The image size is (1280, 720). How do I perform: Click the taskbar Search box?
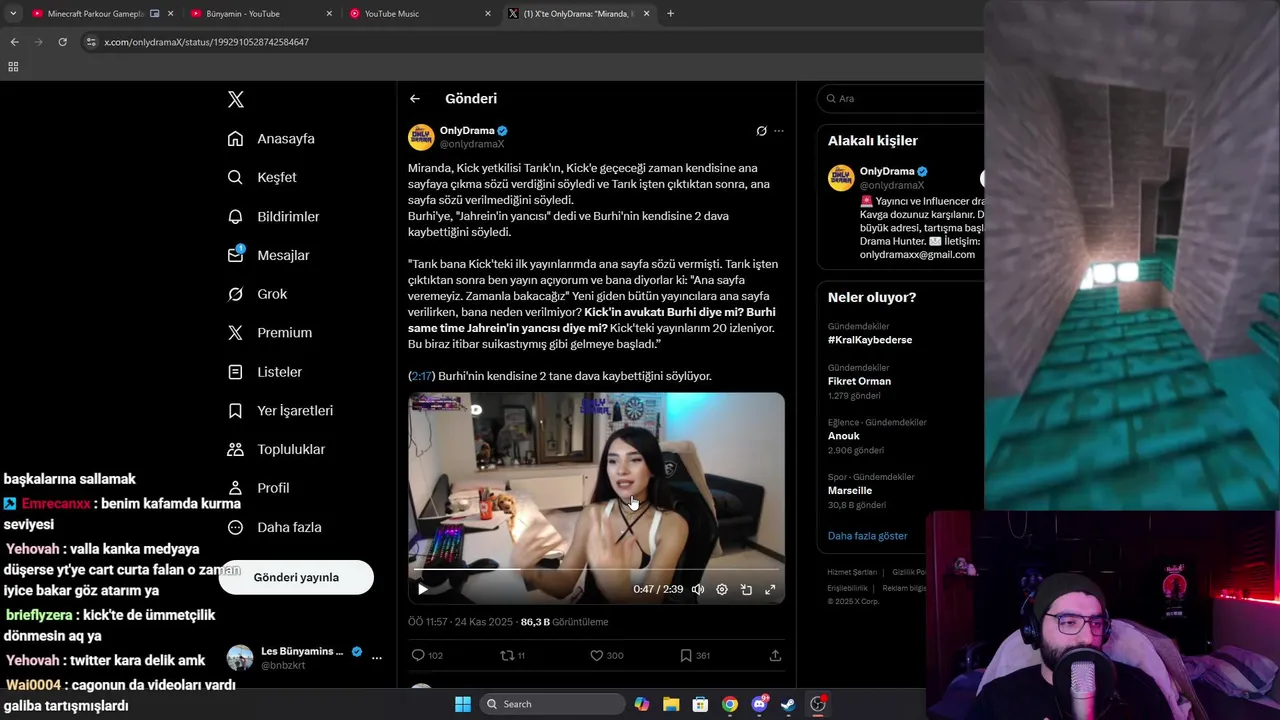pyautogui.click(x=552, y=704)
